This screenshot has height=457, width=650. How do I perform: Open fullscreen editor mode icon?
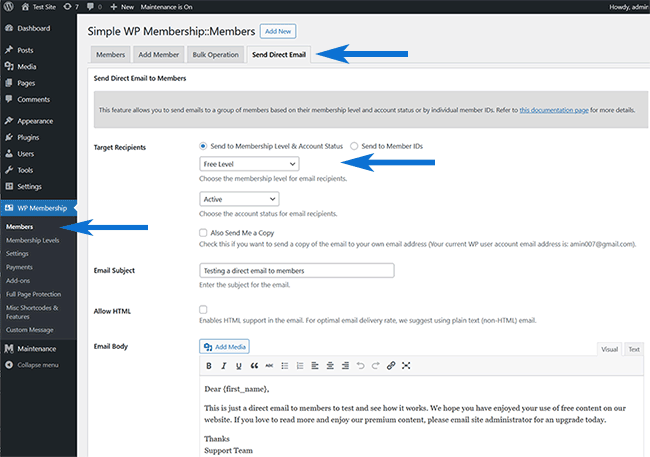click(406, 366)
